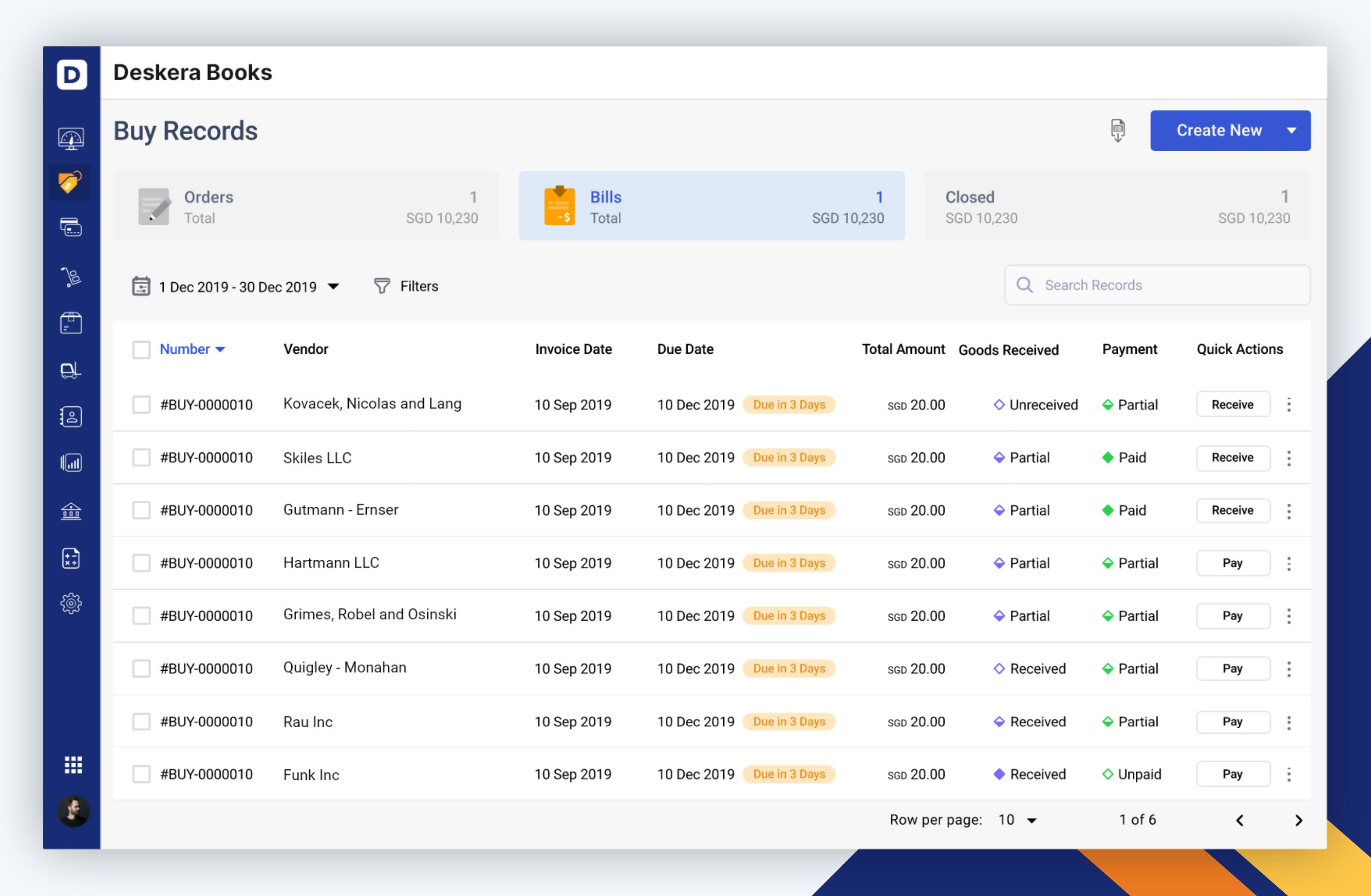1371x896 pixels.
Task: Check the select-all checkbox in header row
Action: pos(141,349)
